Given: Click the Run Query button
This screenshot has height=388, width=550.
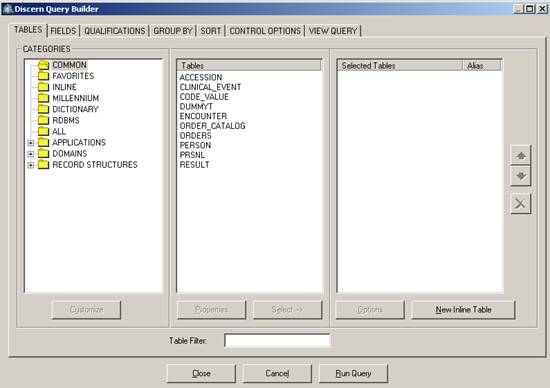Looking at the screenshot, I should click(x=353, y=374).
